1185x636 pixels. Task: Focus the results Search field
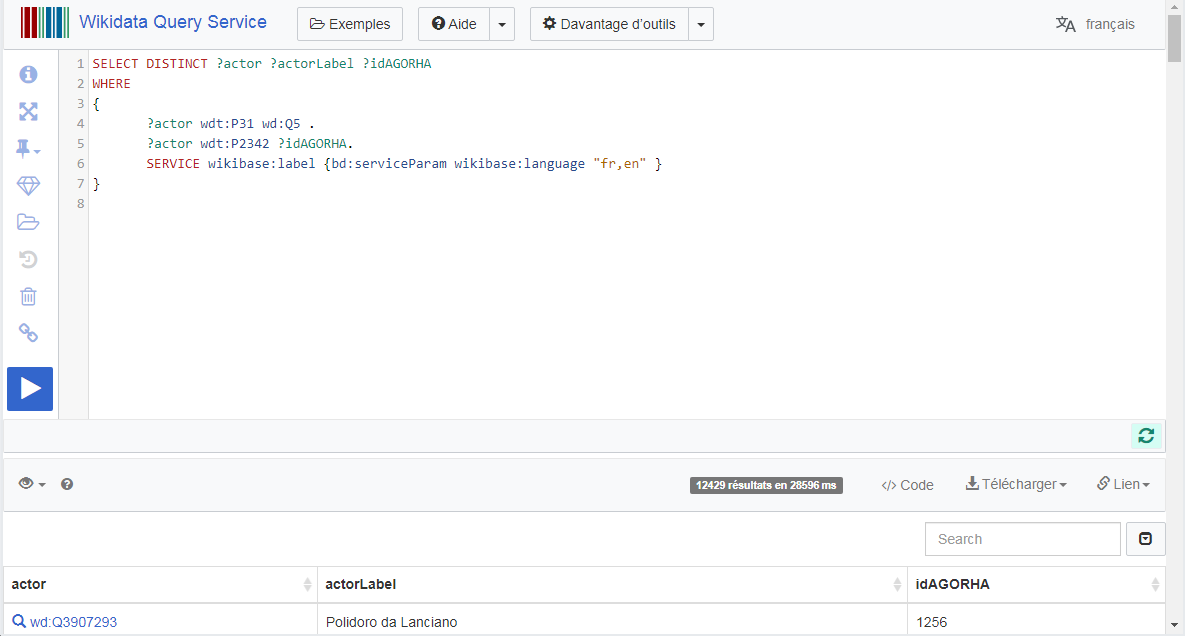pyautogui.click(x=1023, y=539)
